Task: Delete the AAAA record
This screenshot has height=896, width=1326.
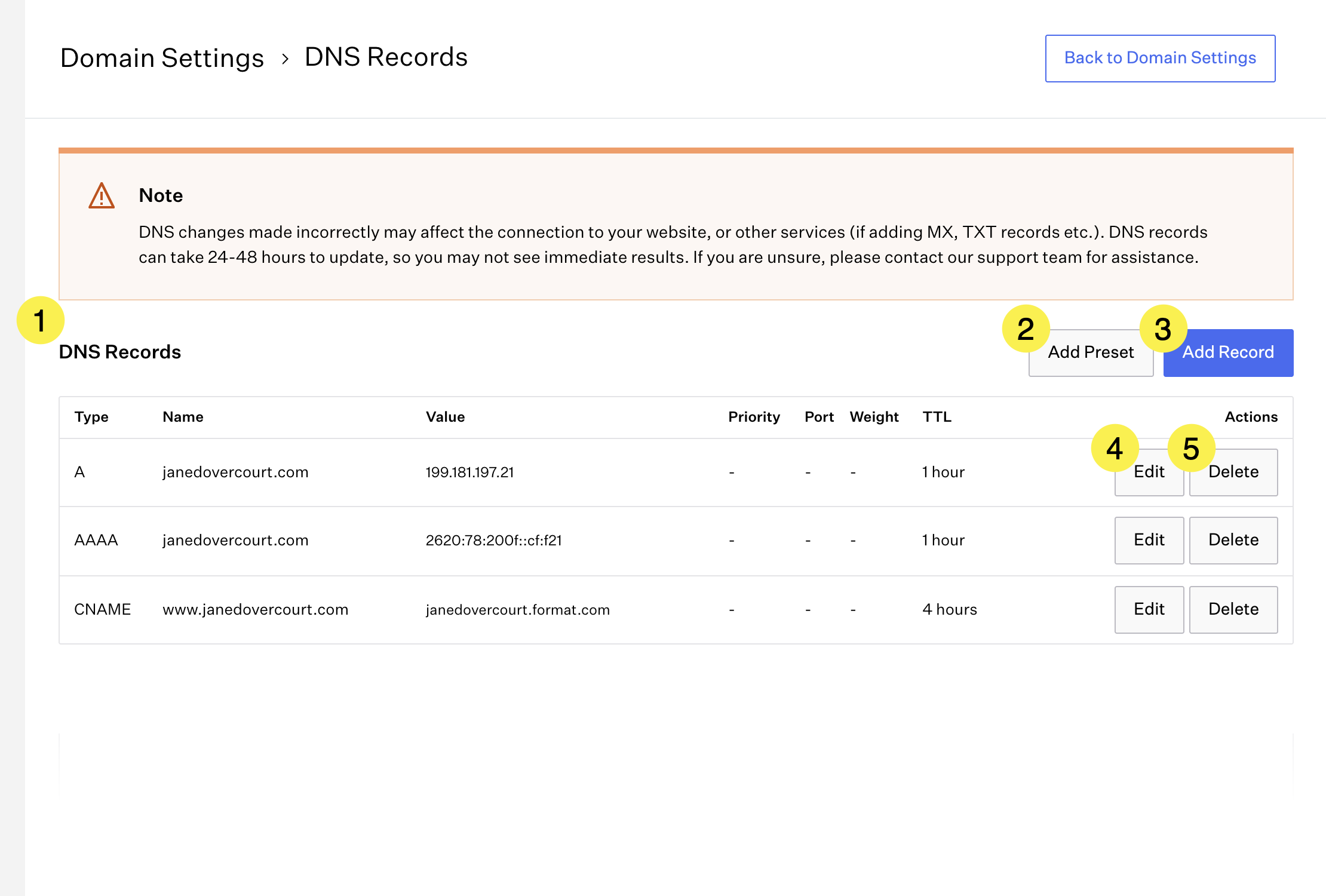Action: pos(1233,540)
